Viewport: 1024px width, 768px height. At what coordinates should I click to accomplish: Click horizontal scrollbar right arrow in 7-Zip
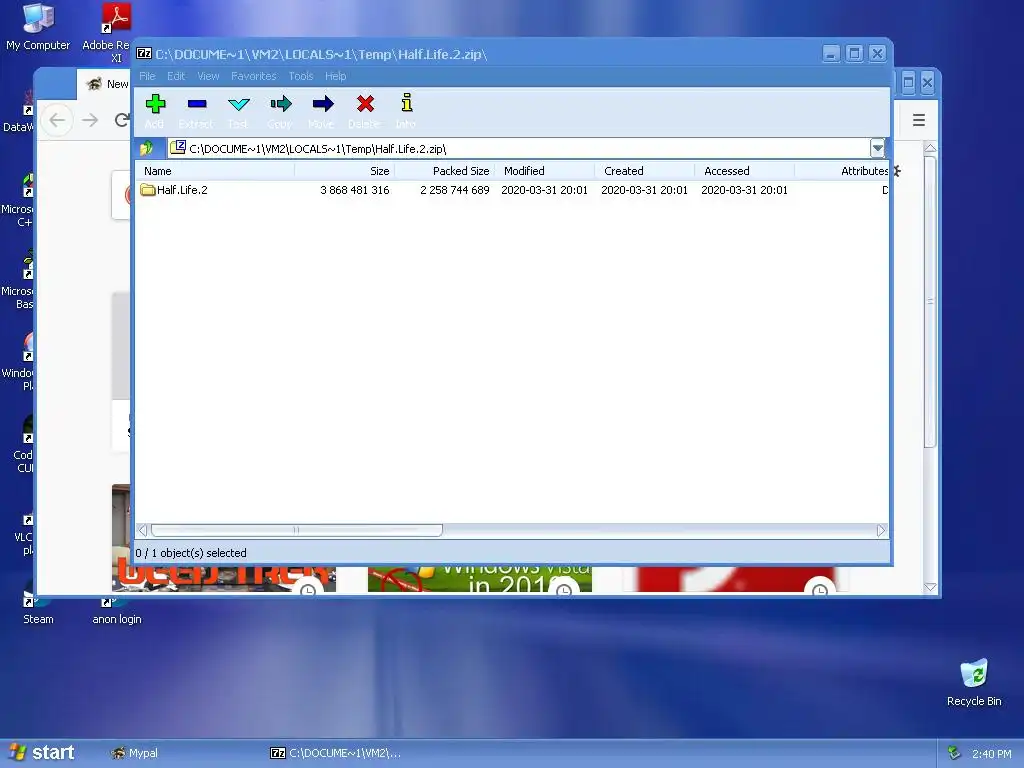881,530
